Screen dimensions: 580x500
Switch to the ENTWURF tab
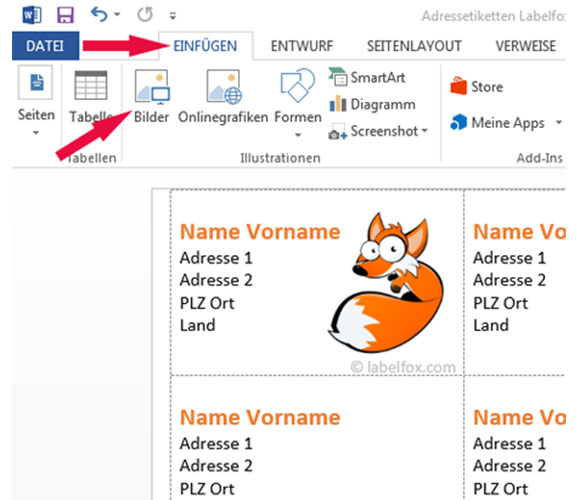pos(302,46)
